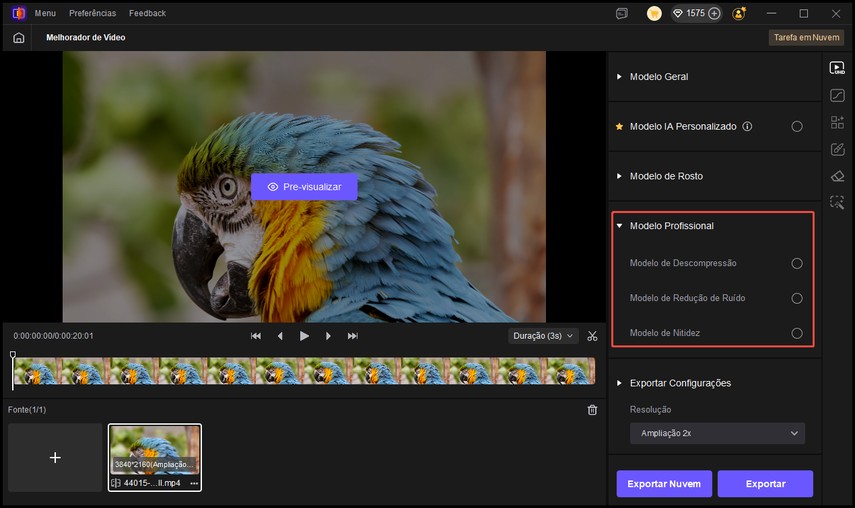Click the Exportar button
Viewport: 855px width, 508px height.
(x=765, y=483)
